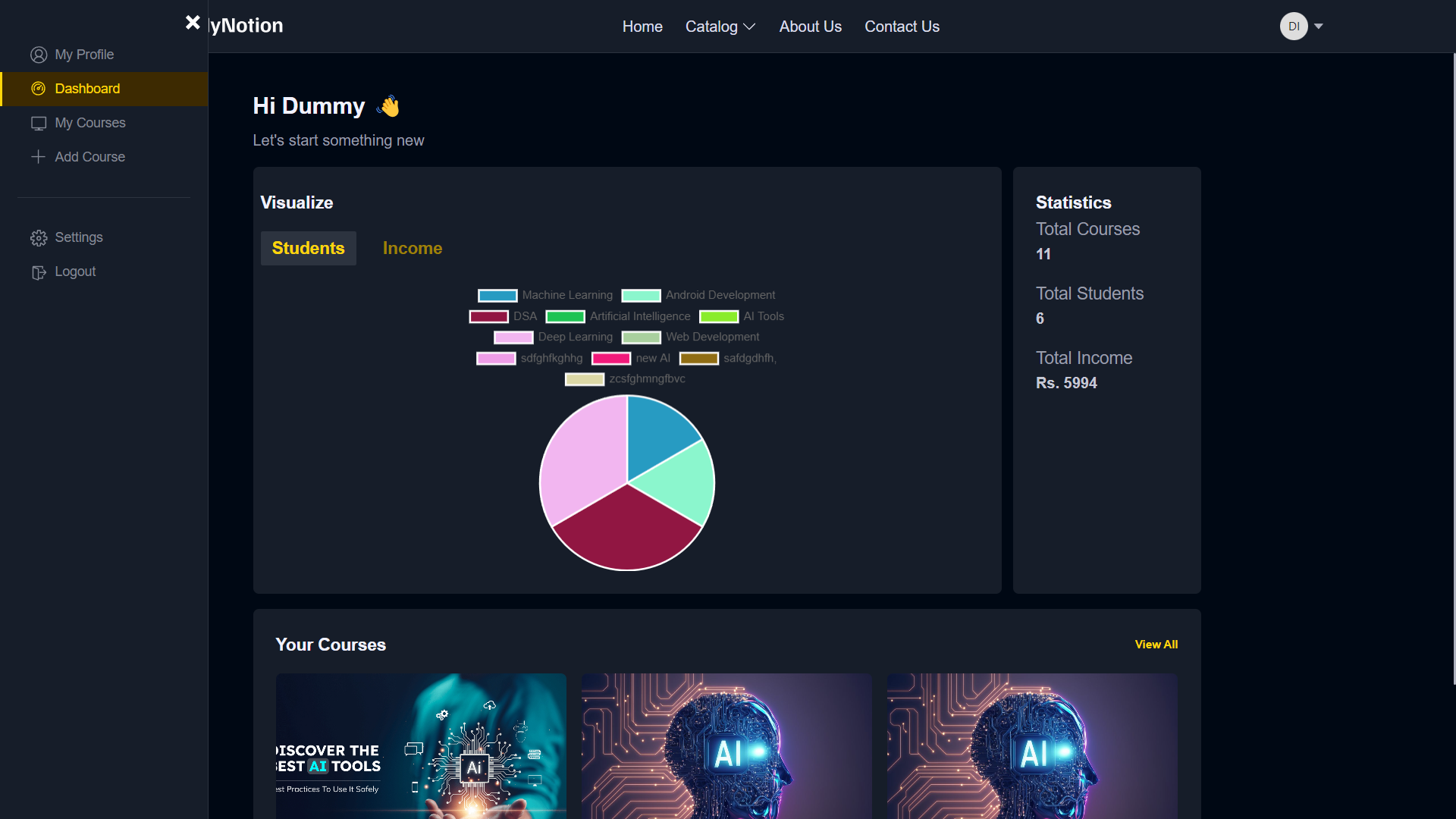The height and width of the screenshot is (819, 1456).
Task: Open My Profile from the sidebar
Action: [84, 54]
